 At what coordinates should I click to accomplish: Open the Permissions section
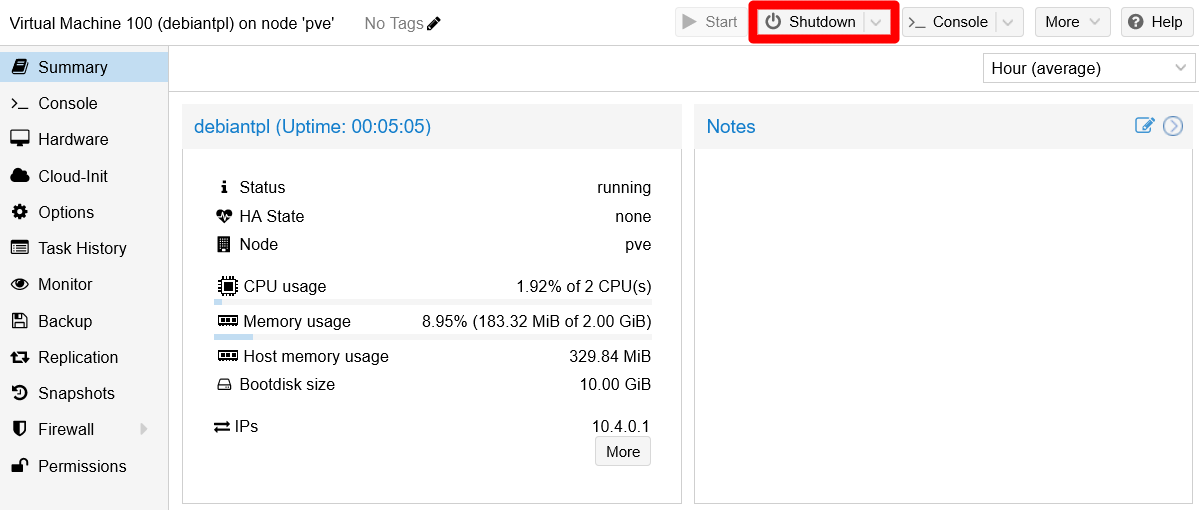(82, 466)
